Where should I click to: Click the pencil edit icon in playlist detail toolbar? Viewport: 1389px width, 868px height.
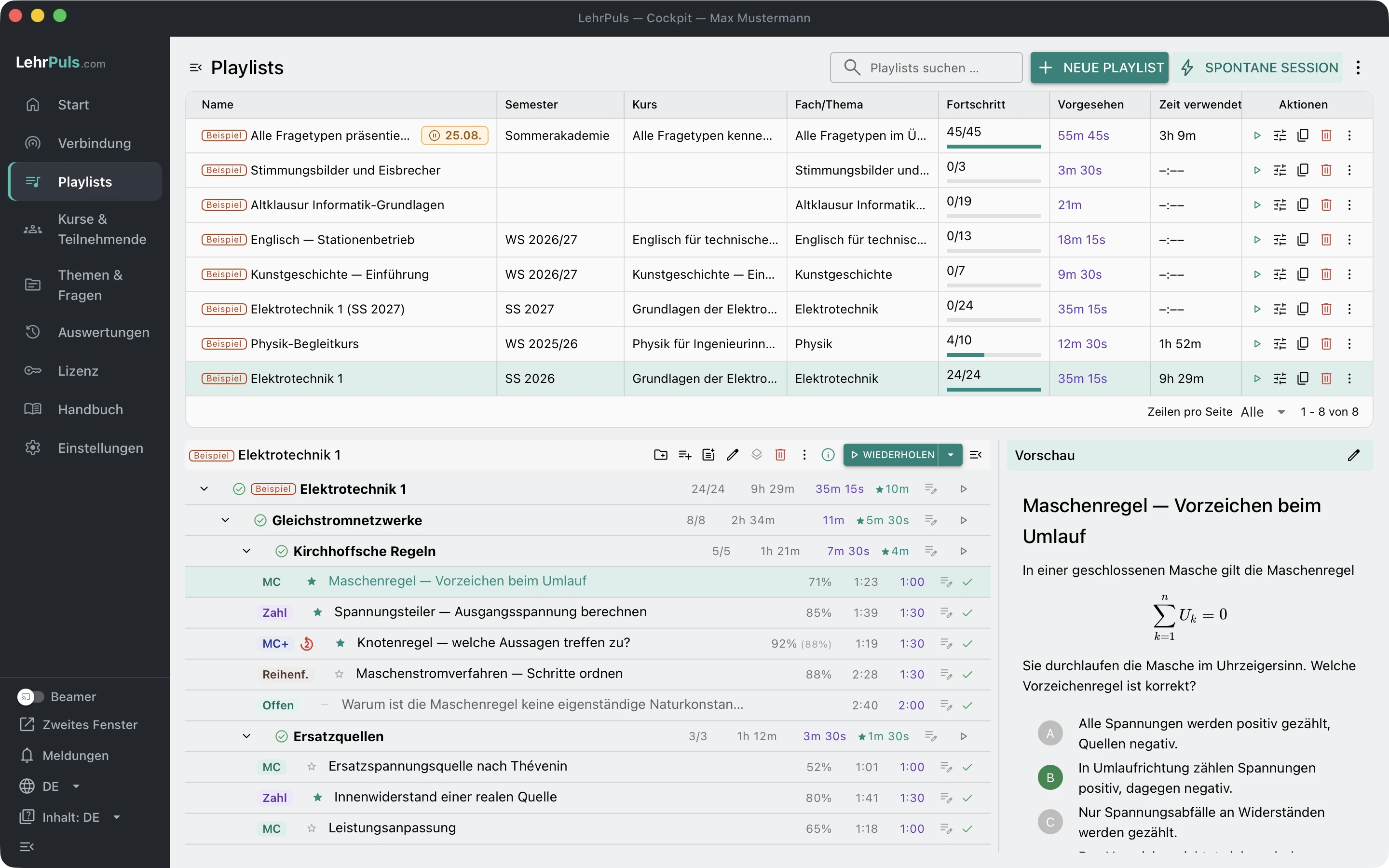point(733,455)
